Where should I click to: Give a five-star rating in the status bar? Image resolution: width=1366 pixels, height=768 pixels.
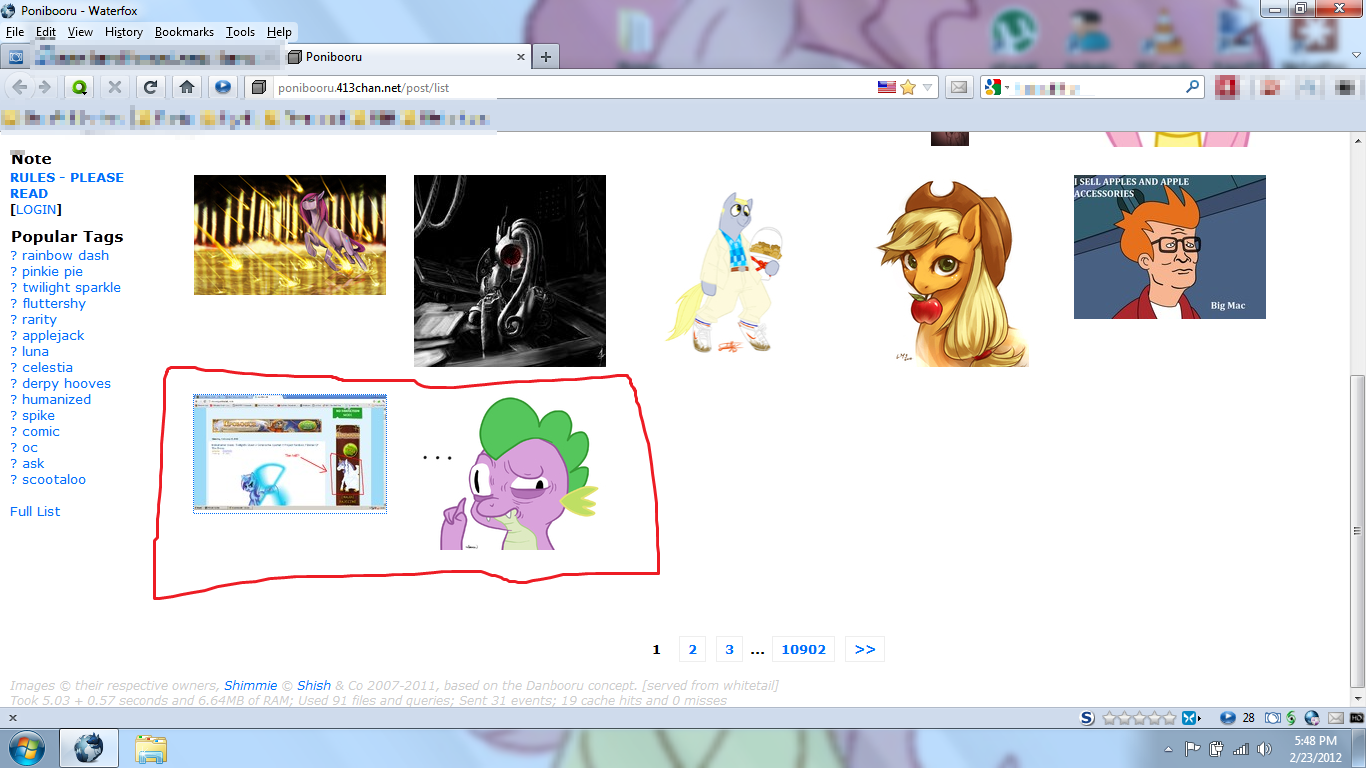(x=1168, y=718)
